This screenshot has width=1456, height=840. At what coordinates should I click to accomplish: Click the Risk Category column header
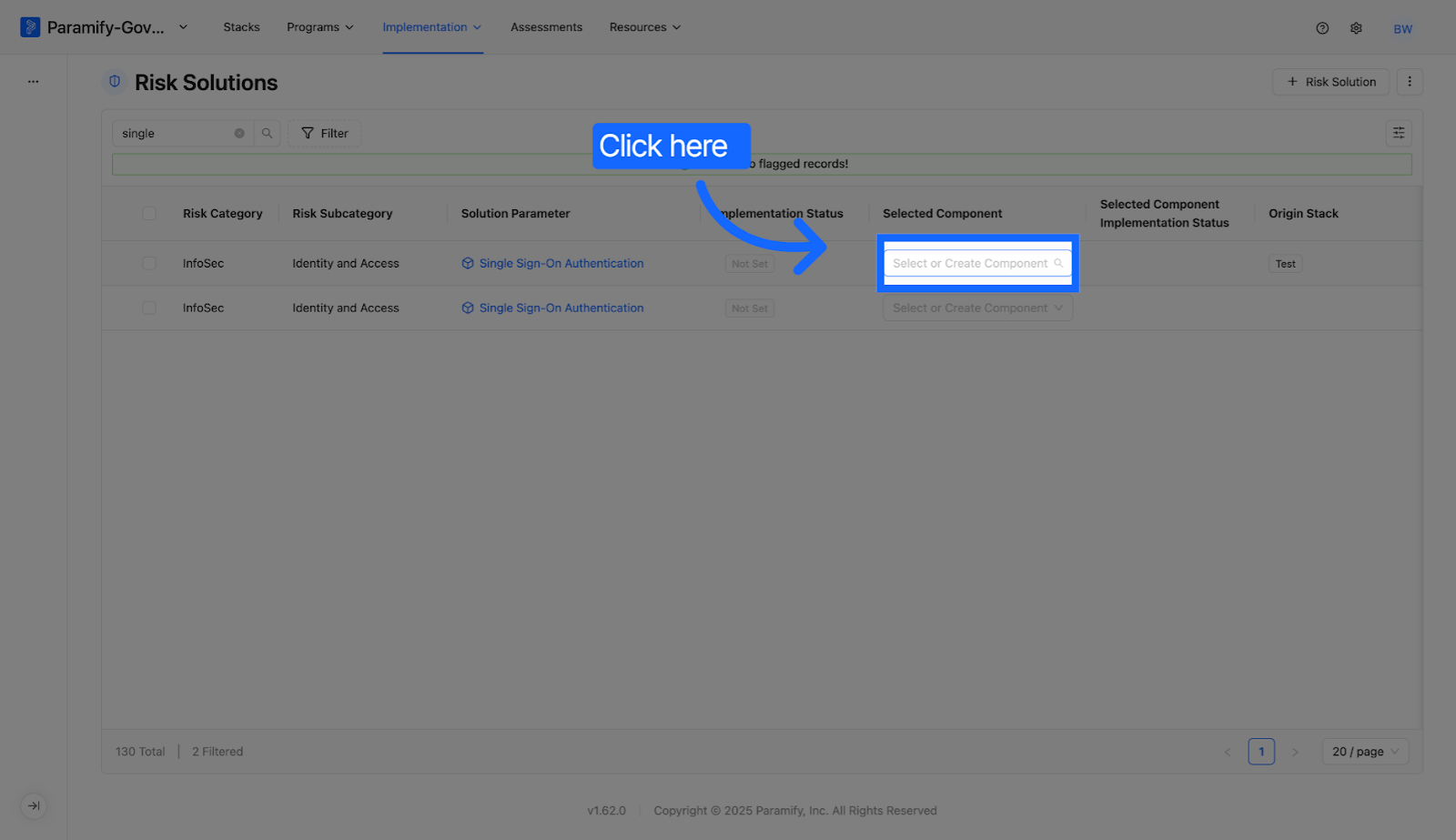point(222,214)
